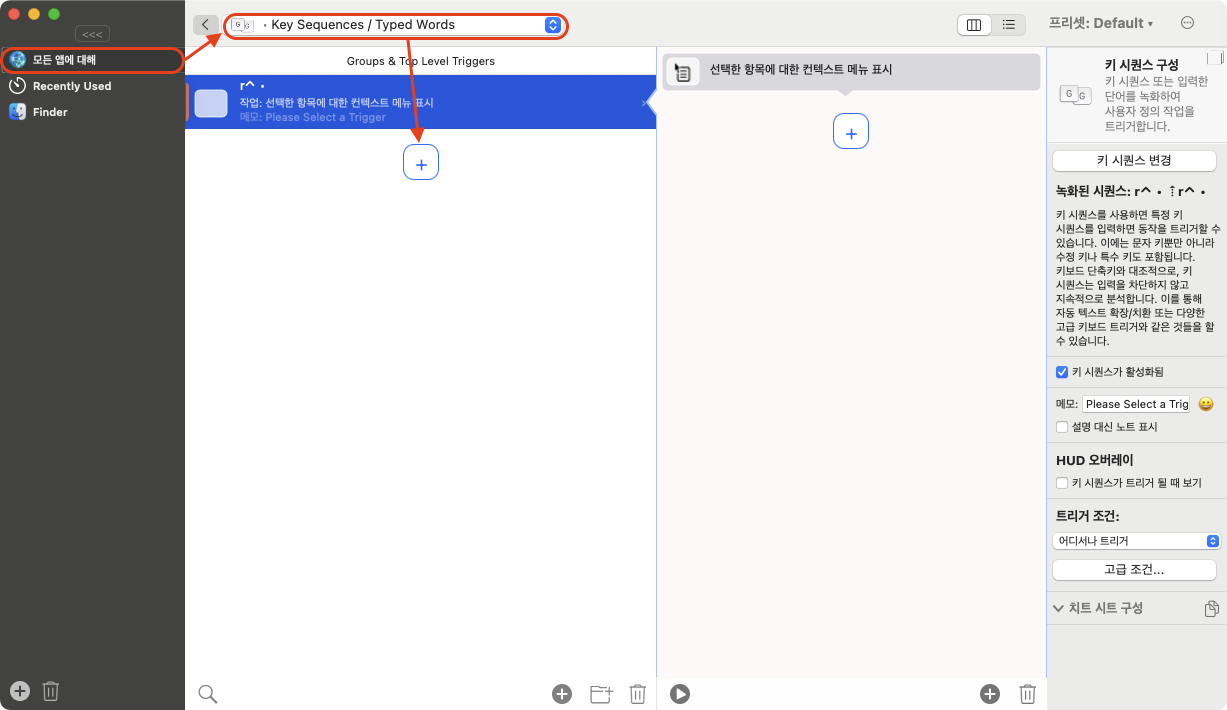
Task: Create a new group folder
Action: point(601,694)
